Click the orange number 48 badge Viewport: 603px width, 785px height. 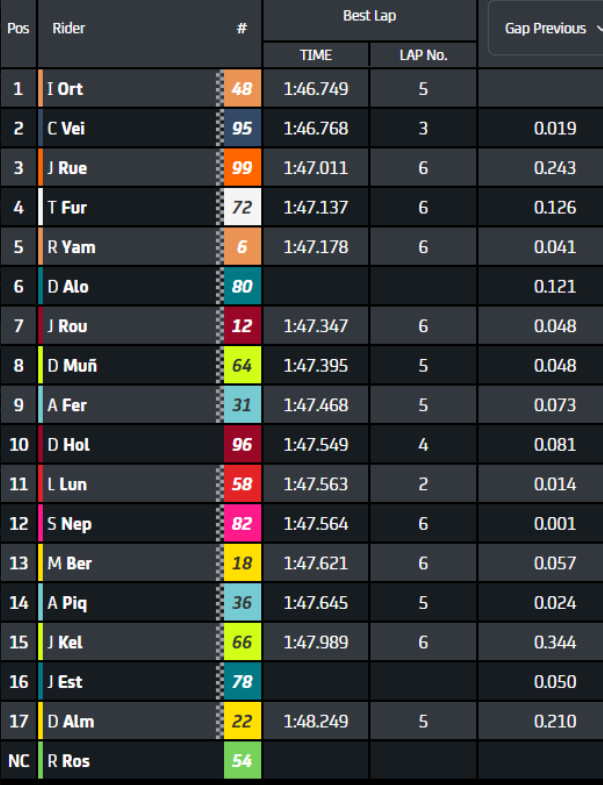click(242, 89)
